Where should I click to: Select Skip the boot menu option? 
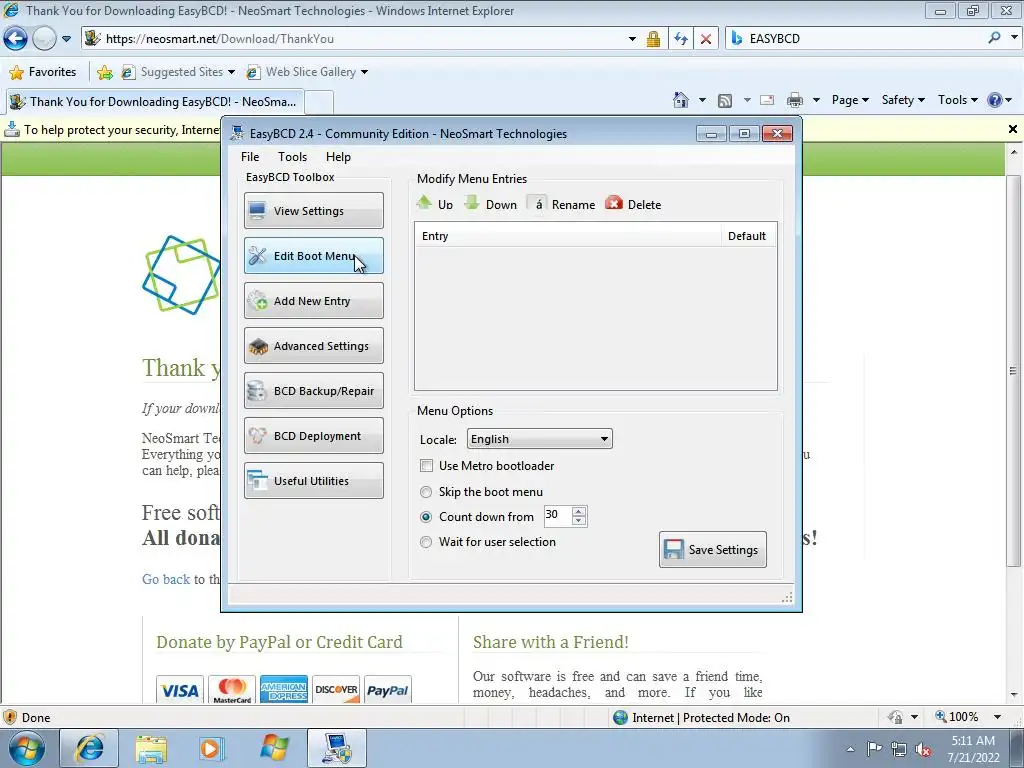(x=426, y=492)
